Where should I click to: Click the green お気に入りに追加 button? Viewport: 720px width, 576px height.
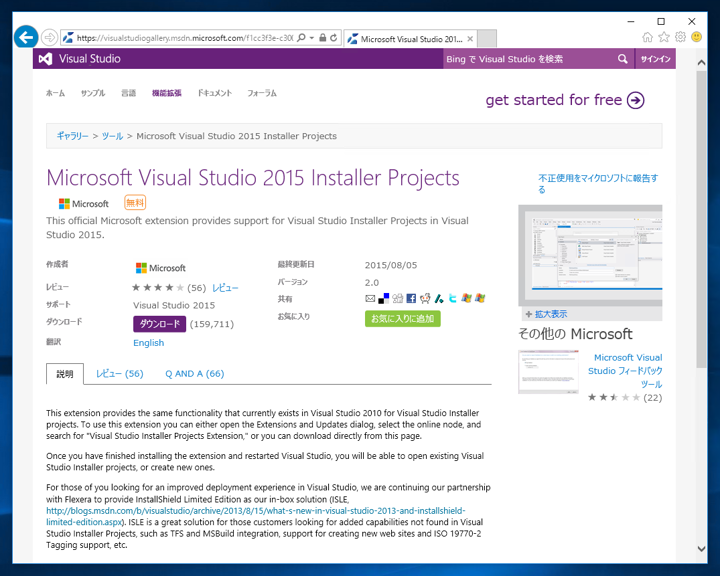(x=402, y=318)
